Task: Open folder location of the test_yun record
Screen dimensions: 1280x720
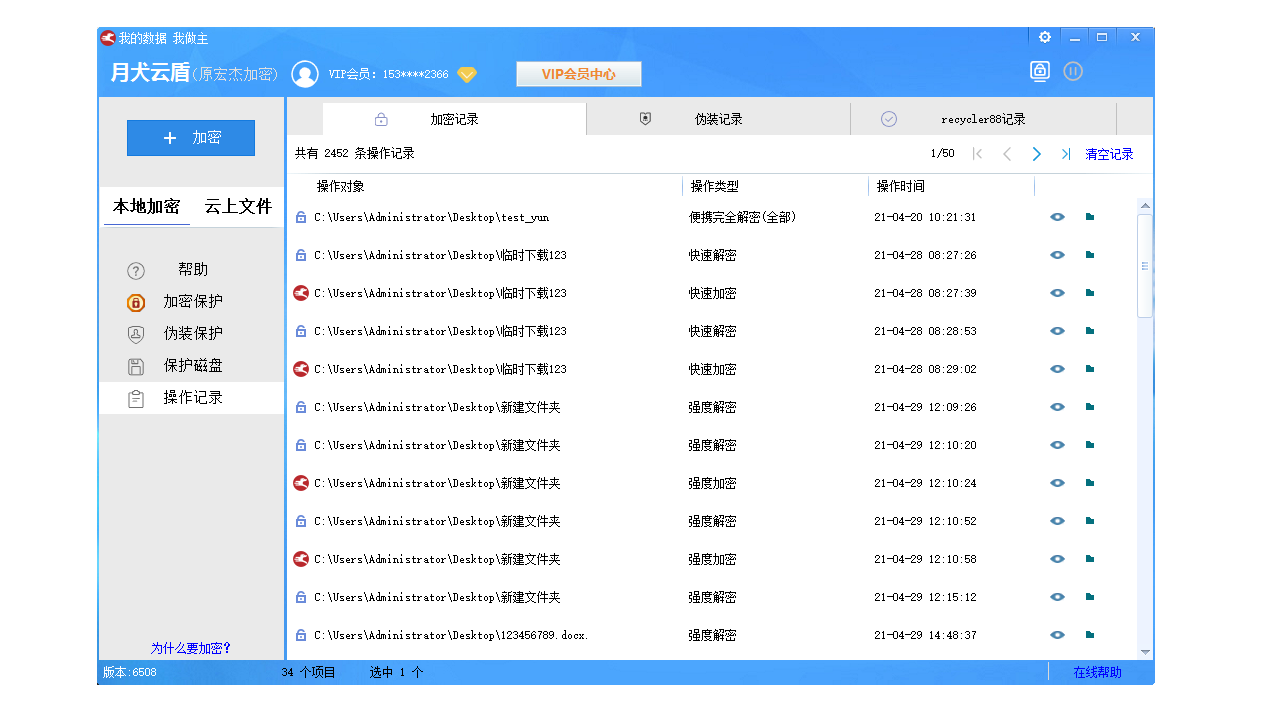Action: pyautogui.click(x=1089, y=216)
